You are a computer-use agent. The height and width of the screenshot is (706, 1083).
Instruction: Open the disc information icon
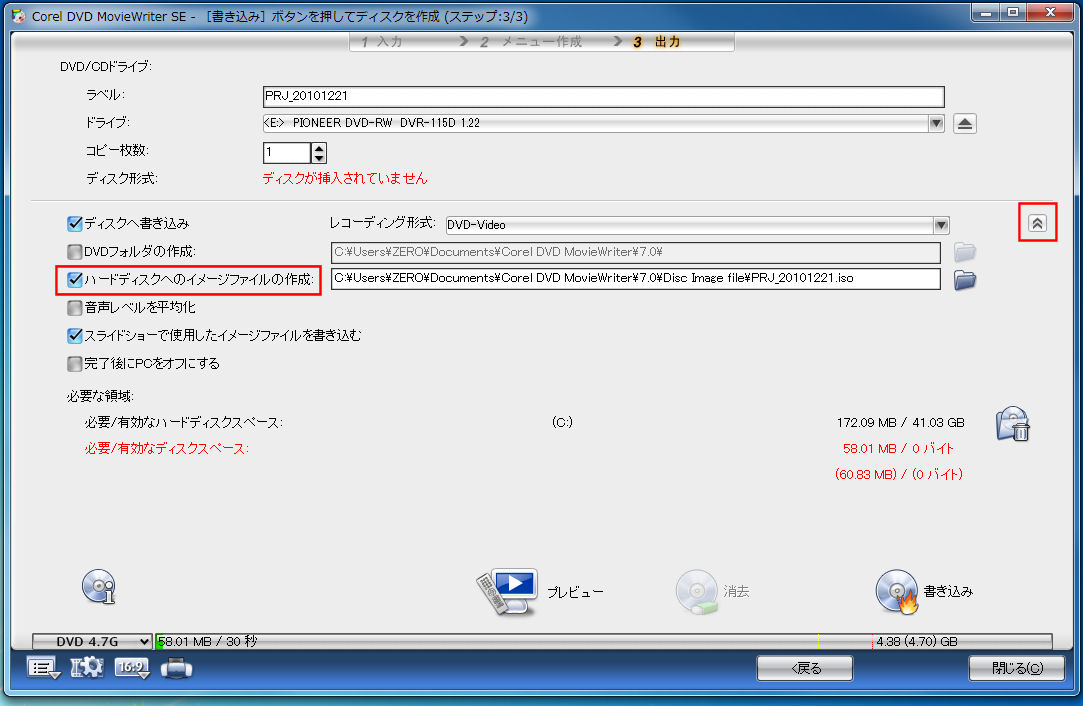point(99,587)
